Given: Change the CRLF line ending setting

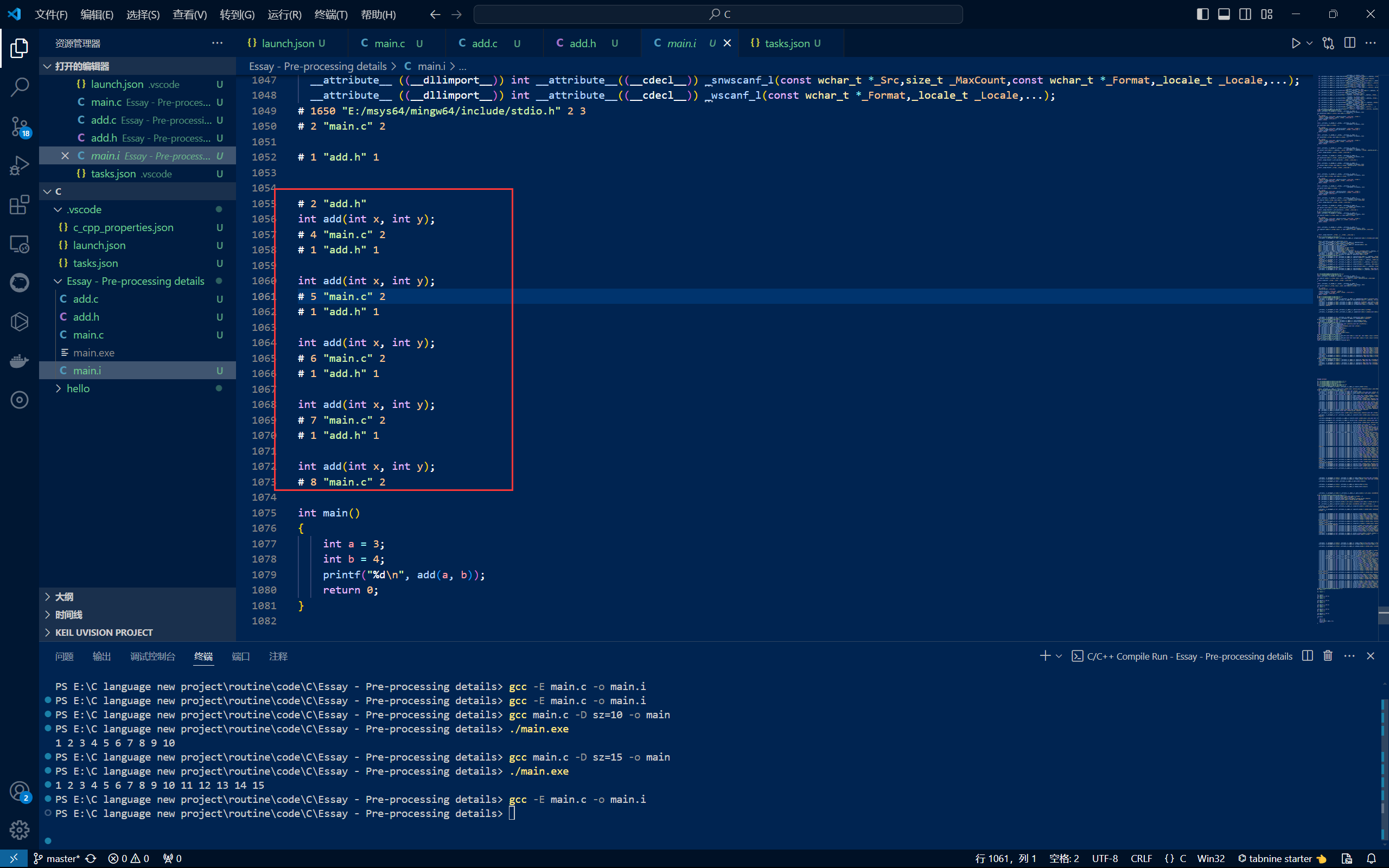Looking at the screenshot, I should (x=1141, y=859).
